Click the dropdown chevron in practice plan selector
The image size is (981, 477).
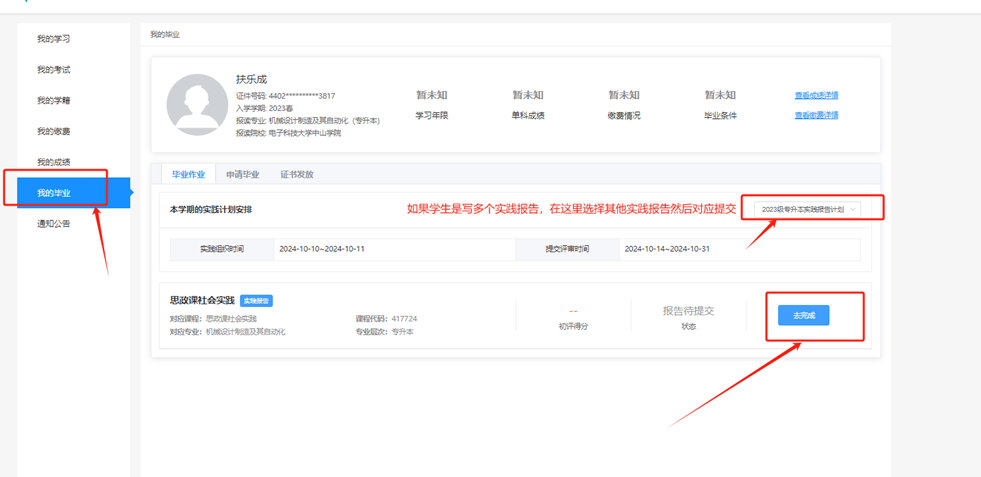point(853,210)
